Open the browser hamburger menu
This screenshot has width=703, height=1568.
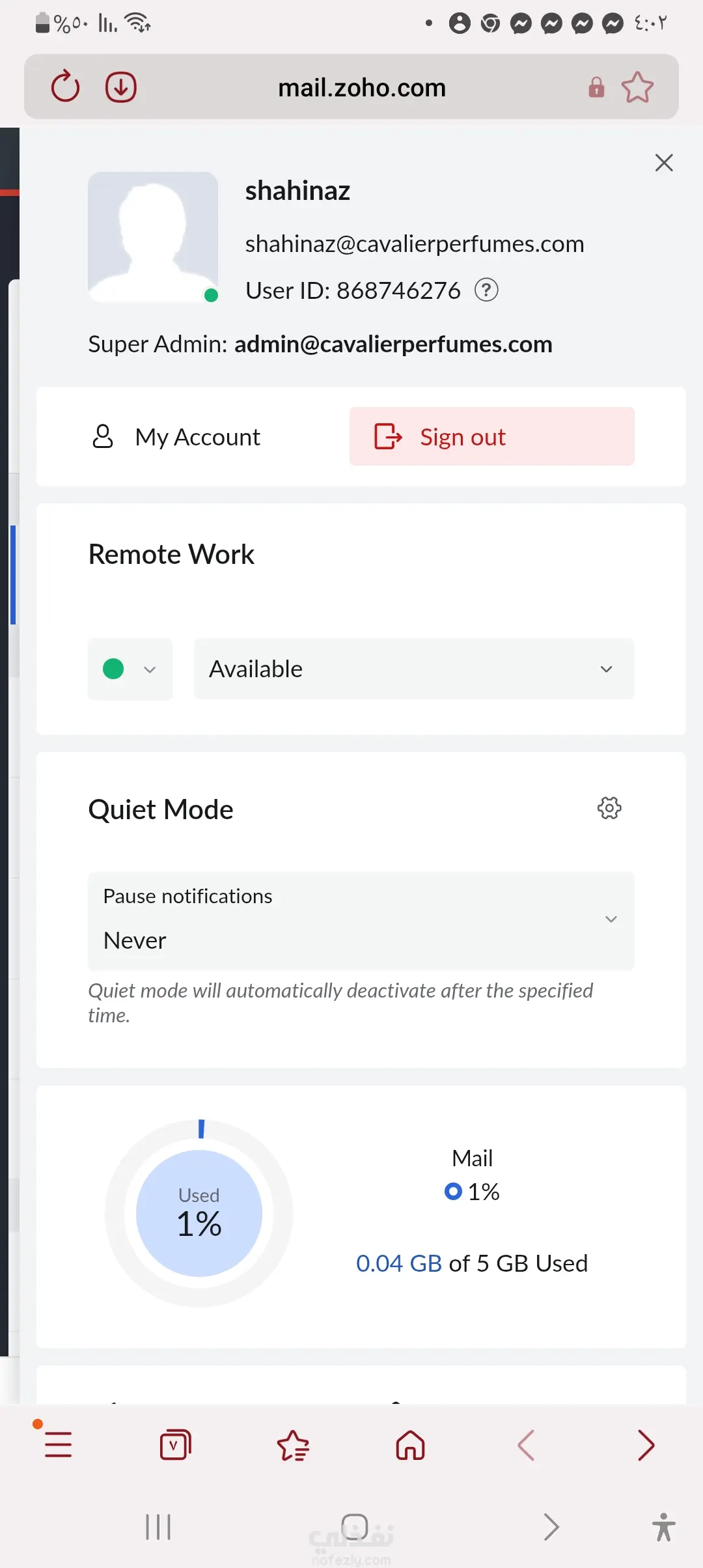click(58, 1445)
